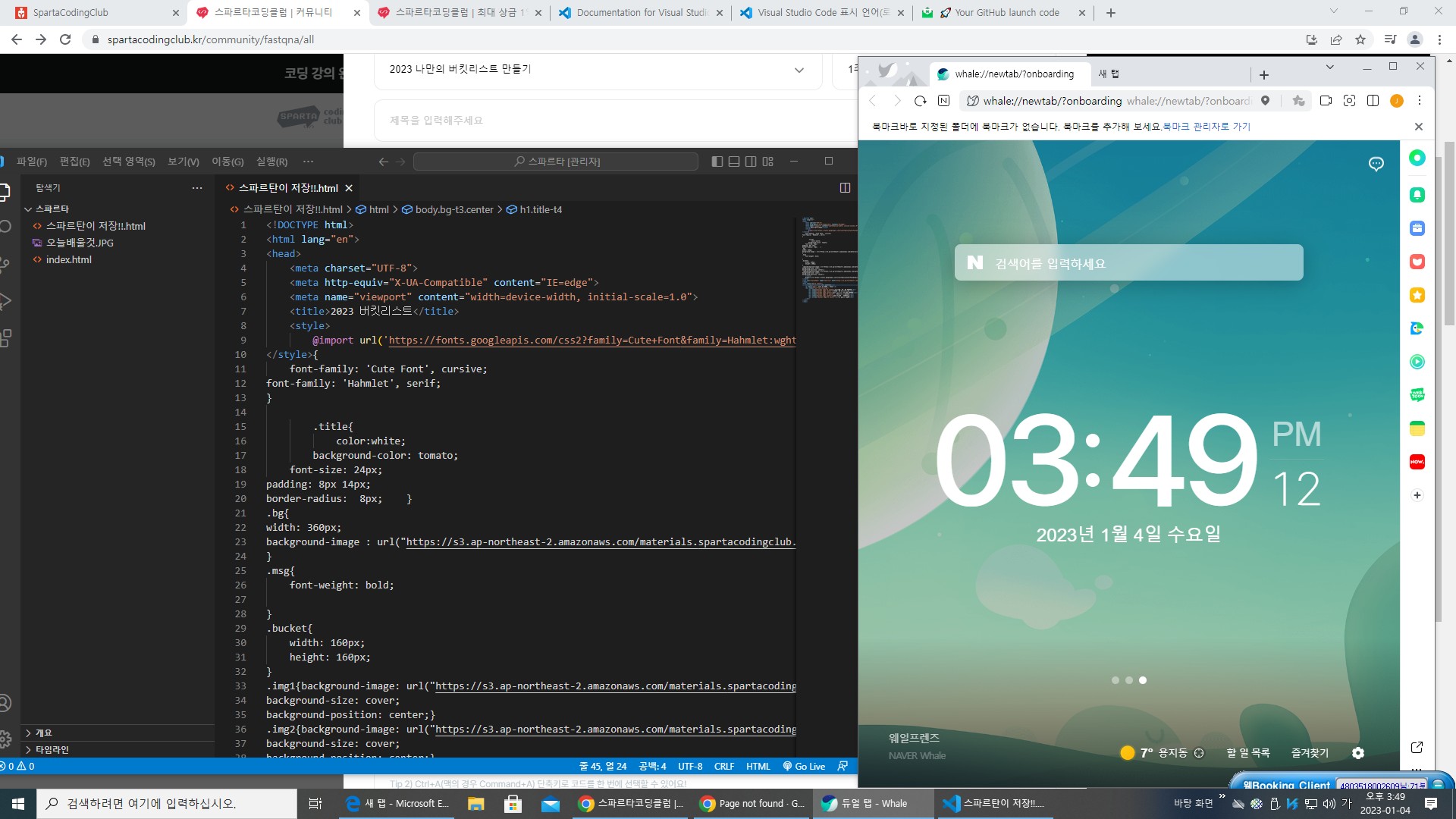Click the VS Code 스파르타 command search box
Screen dimensions: 1456x819
pyautogui.click(x=556, y=162)
